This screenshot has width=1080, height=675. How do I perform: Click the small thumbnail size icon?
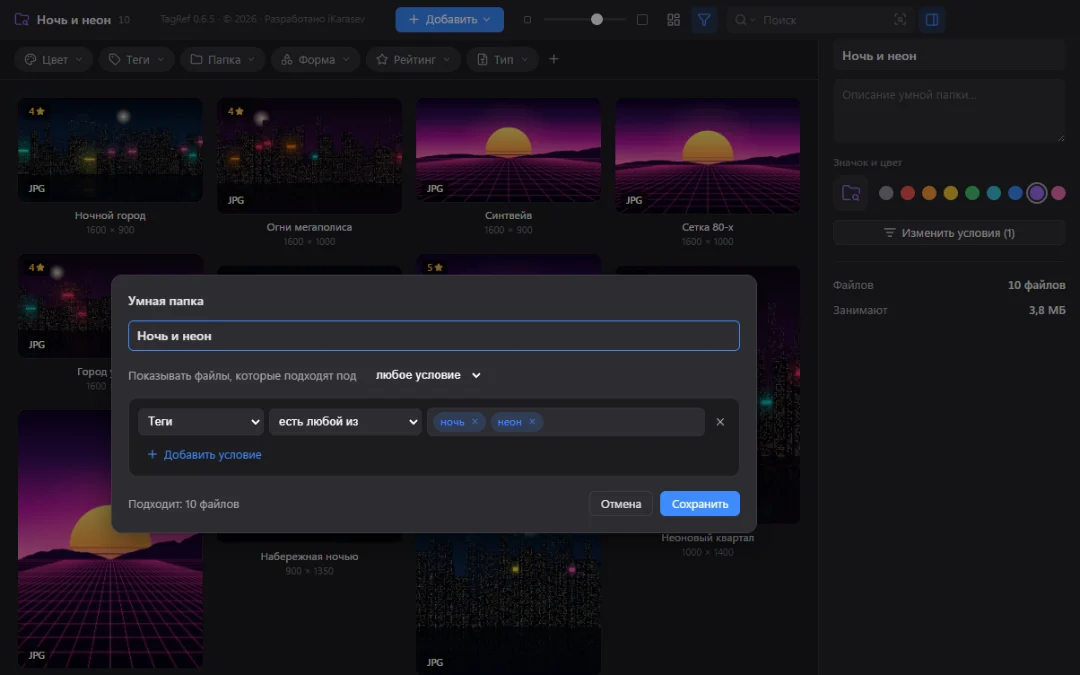(527, 20)
